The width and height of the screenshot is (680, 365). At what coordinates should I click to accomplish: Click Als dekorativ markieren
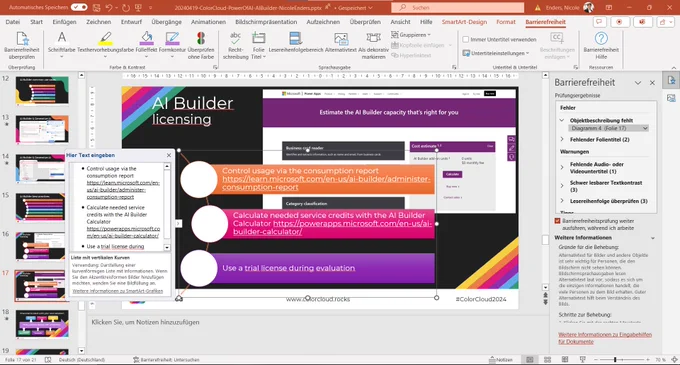pos(373,45)
